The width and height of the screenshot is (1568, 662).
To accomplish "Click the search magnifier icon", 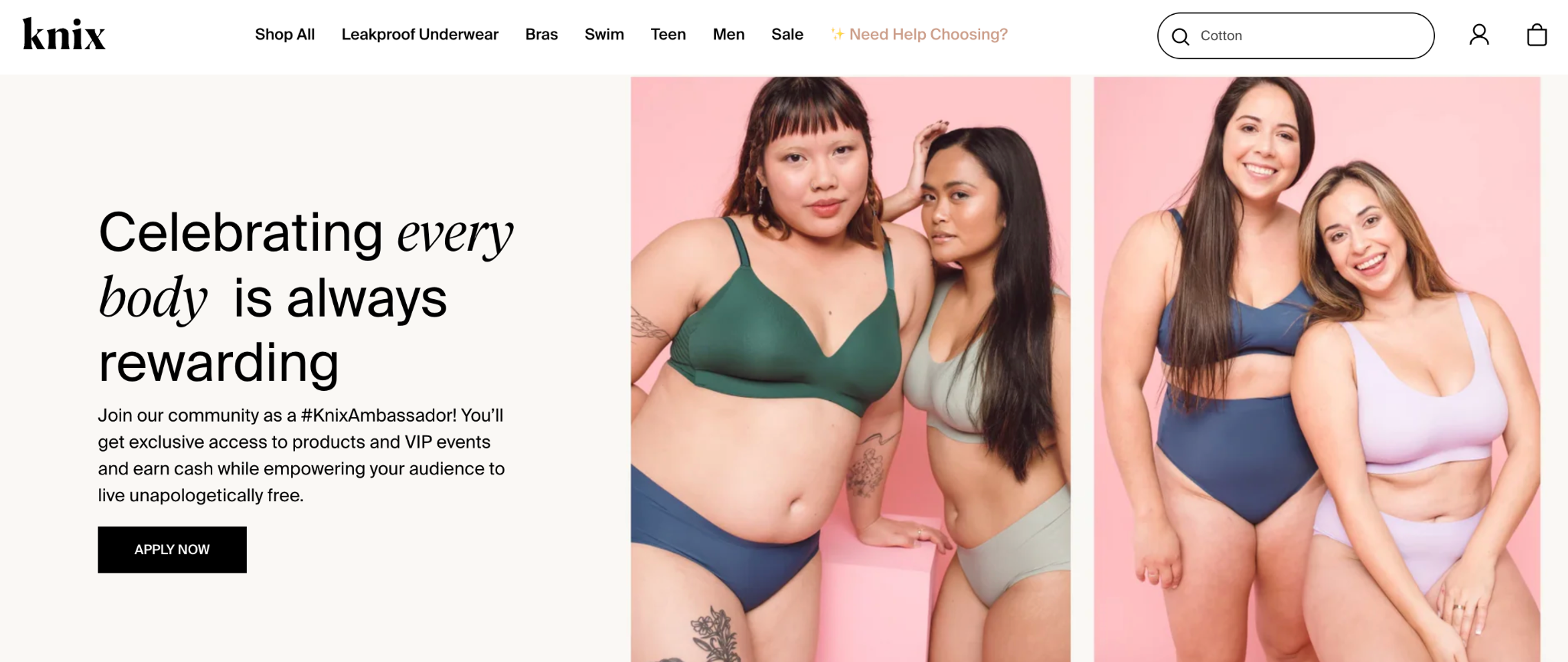I will coord(1180,36).
